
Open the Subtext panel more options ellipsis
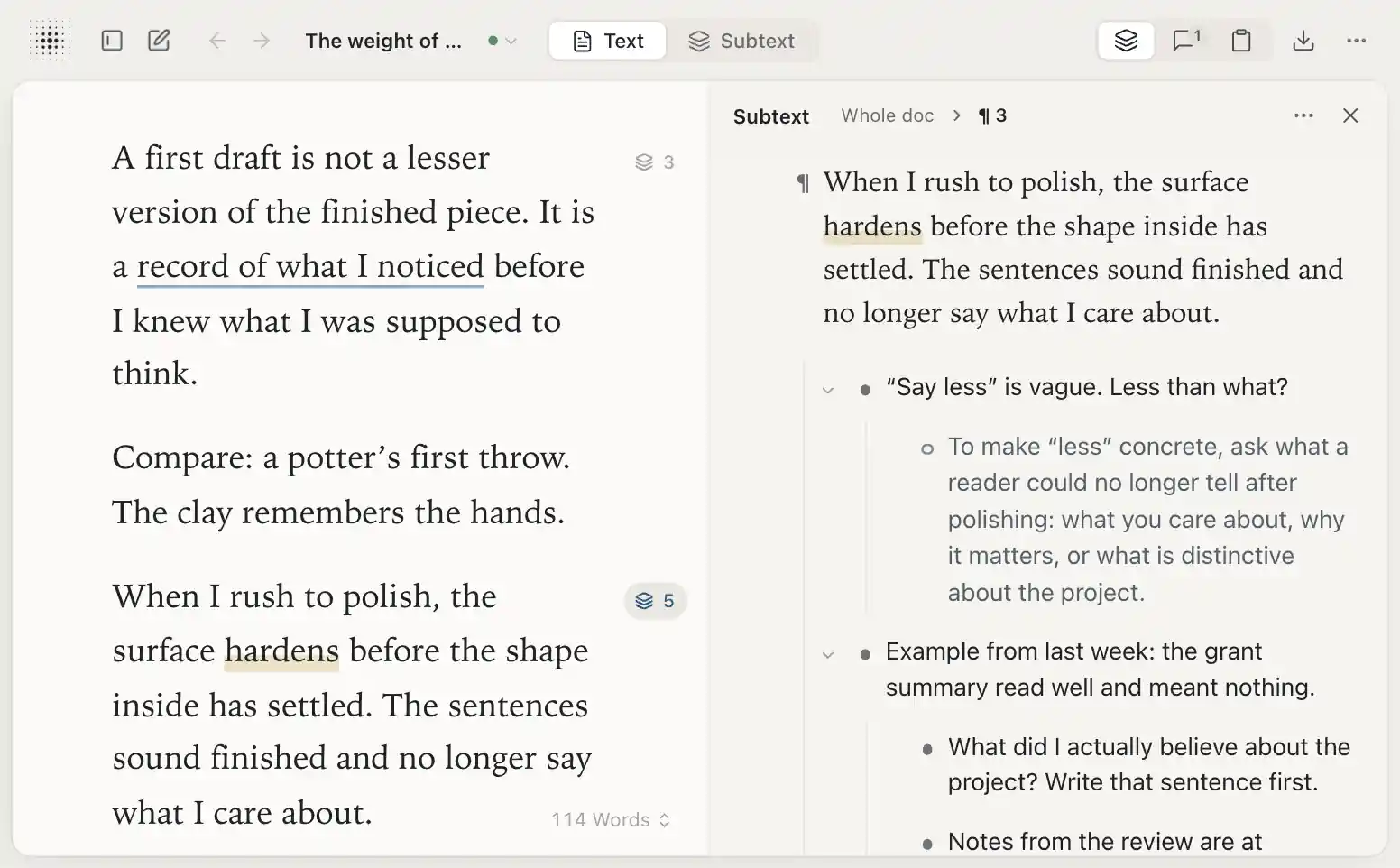pyautogui.click(x=1303, y=115)
